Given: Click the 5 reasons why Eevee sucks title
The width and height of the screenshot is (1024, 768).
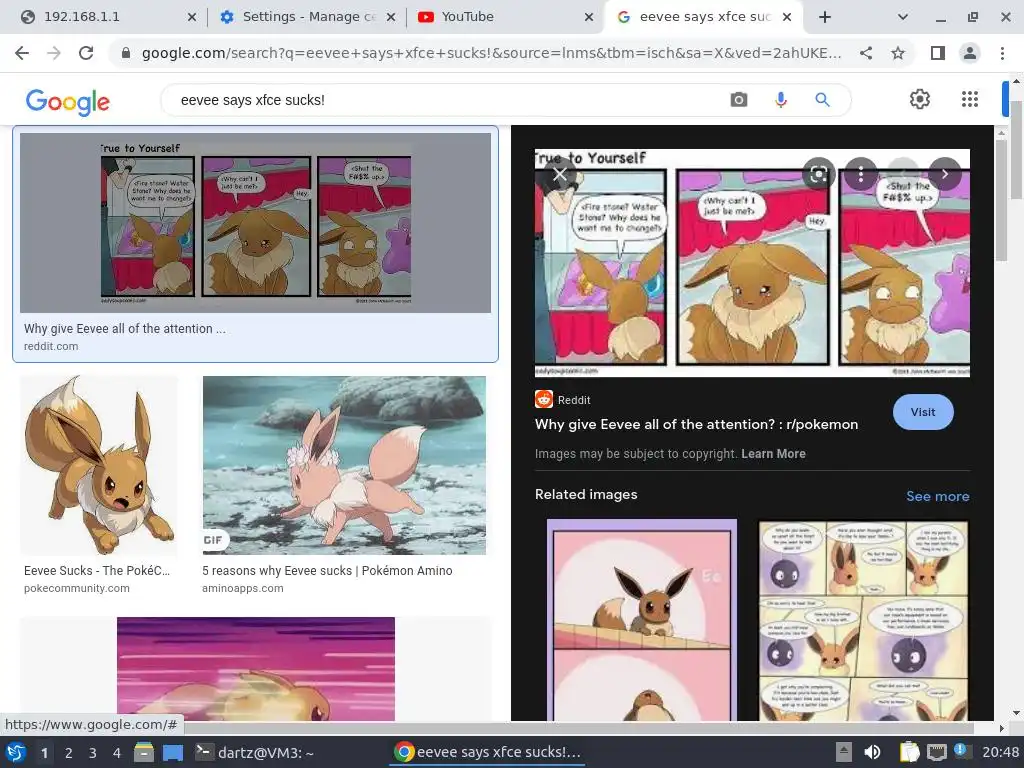Looking at the screenshot, I should [x=327, y=571].
